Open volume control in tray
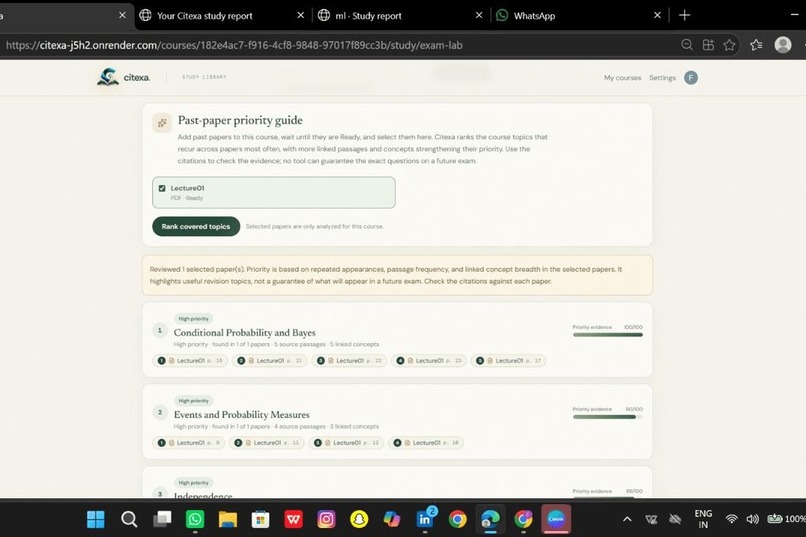Viewport: 806px width, 537px height. (x=753, y=520)
